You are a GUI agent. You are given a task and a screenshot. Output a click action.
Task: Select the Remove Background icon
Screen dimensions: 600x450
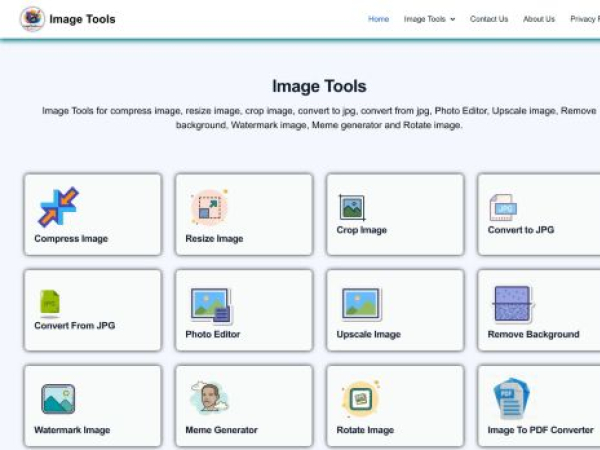pyautogui.click(x=513, y=304)
